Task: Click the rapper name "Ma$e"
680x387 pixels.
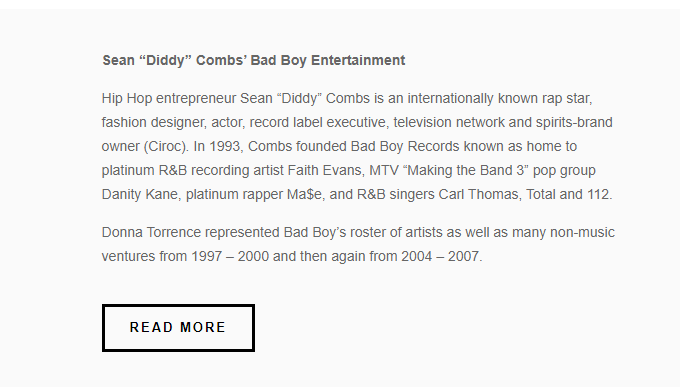Action: 304,194
